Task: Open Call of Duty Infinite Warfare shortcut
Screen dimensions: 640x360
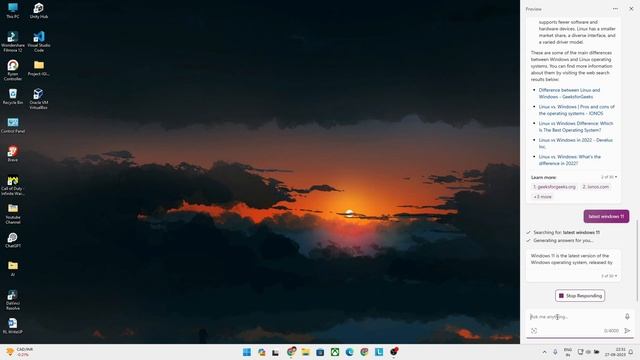Action: pos(13,185)
